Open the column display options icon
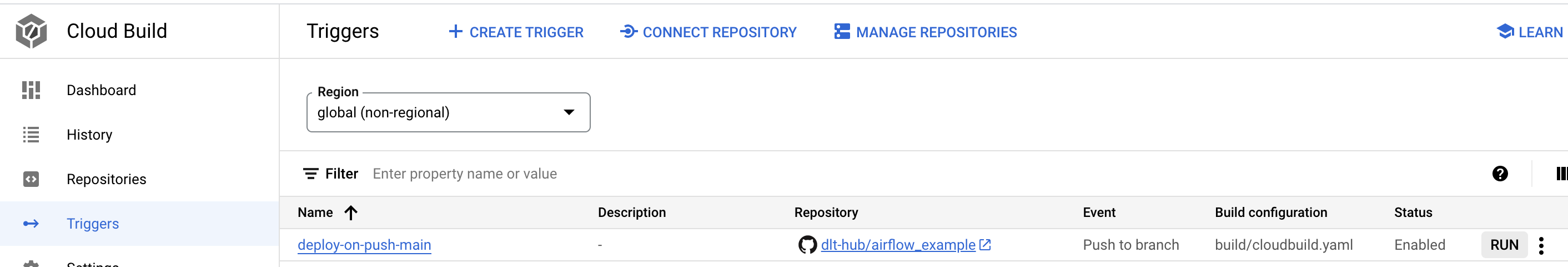The image size is (1568, 267). tap(1561, 174)
